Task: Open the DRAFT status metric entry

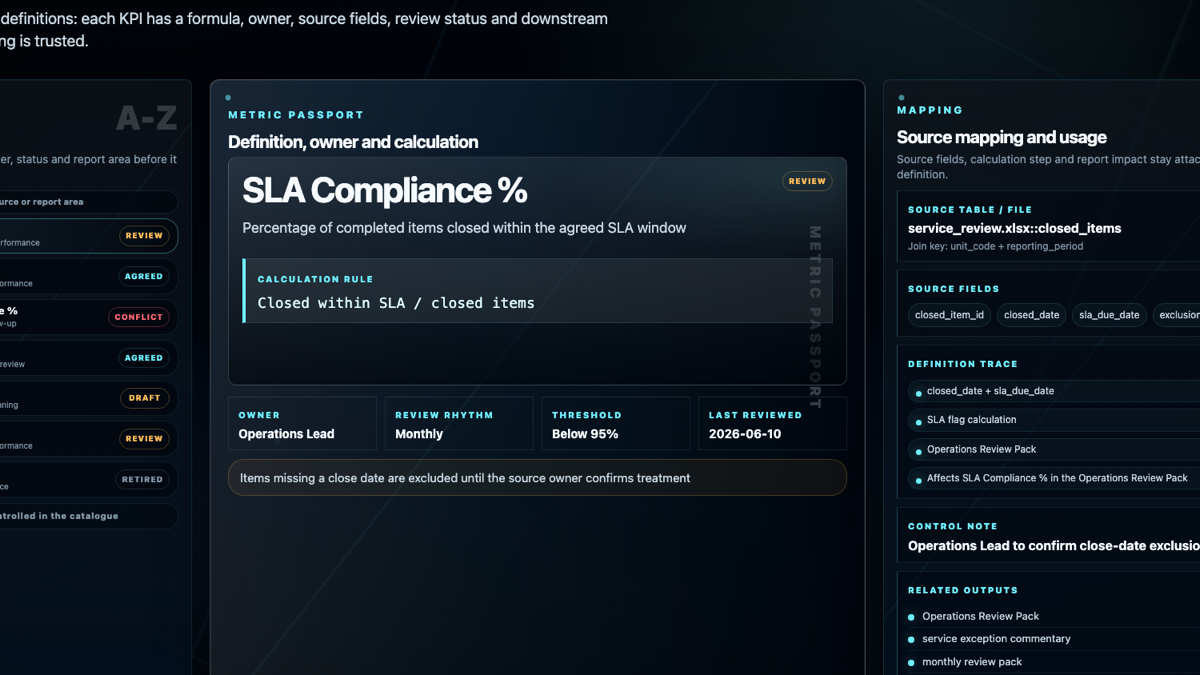Action: (89, 398)
